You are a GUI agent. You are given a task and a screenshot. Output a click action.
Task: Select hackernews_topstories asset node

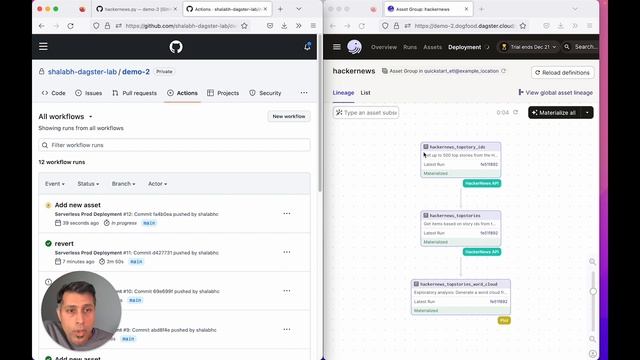tap(461, 228)
